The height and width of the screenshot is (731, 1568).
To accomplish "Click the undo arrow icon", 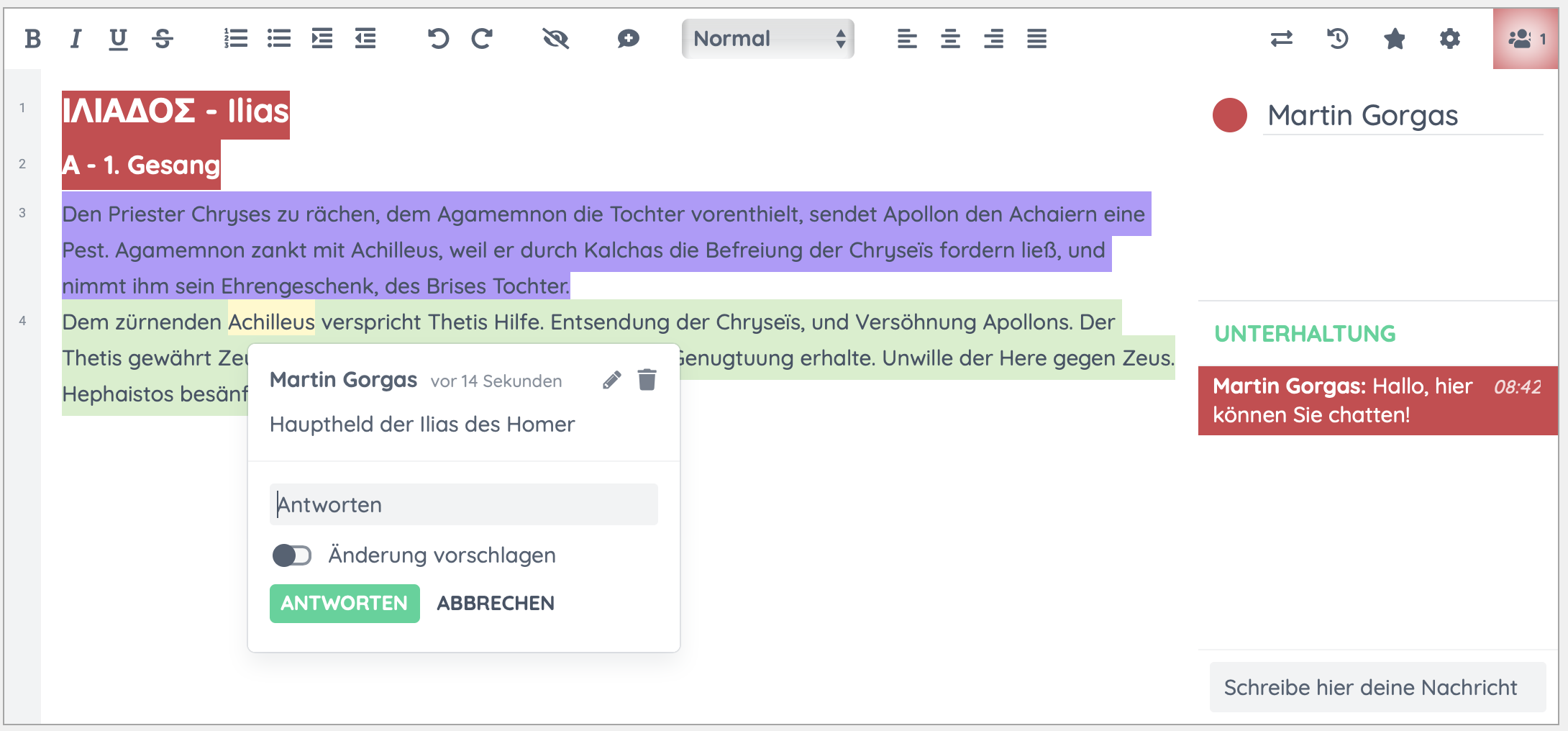I will click(x=437, y=39).
